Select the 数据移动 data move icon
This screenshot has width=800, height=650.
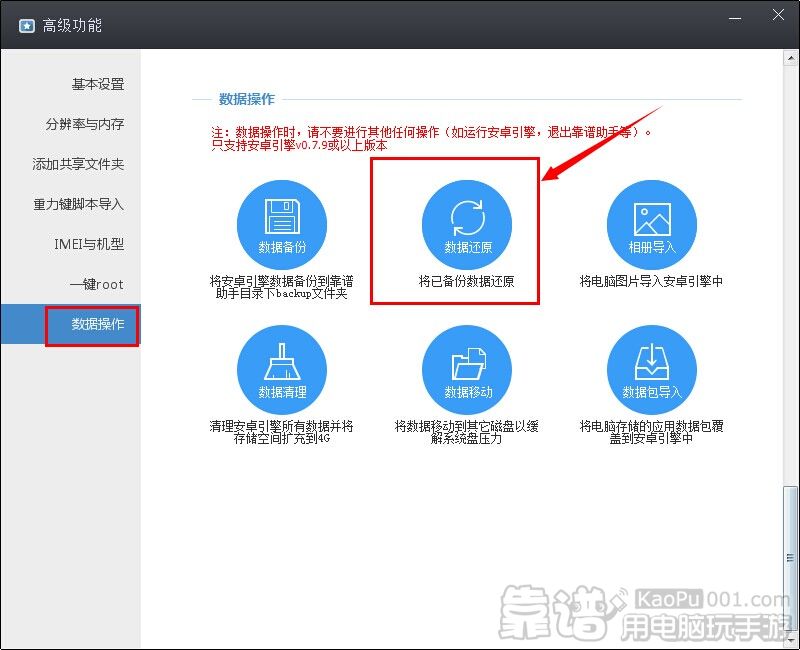tap(467, 370)
